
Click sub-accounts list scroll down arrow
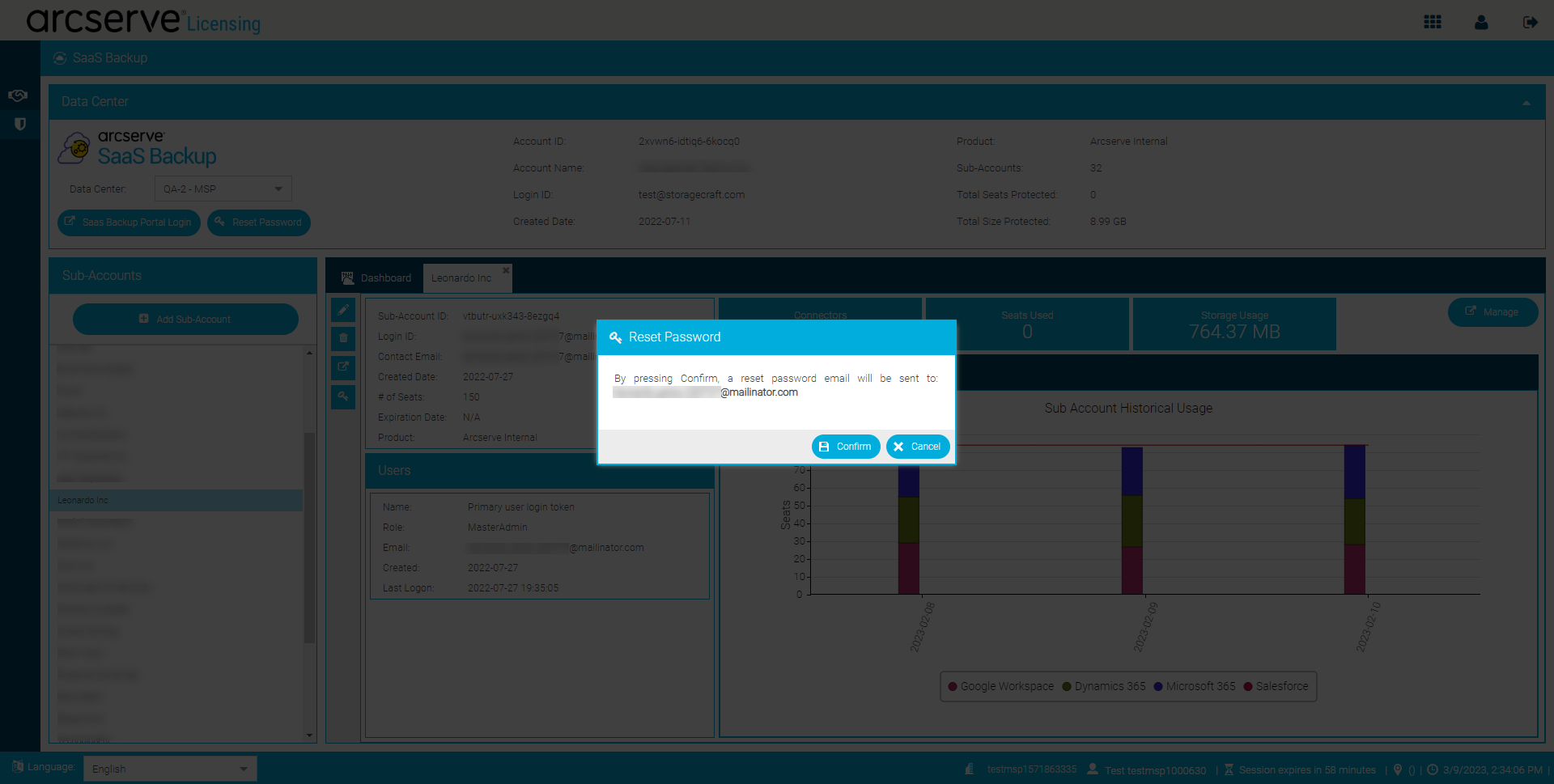309,735
